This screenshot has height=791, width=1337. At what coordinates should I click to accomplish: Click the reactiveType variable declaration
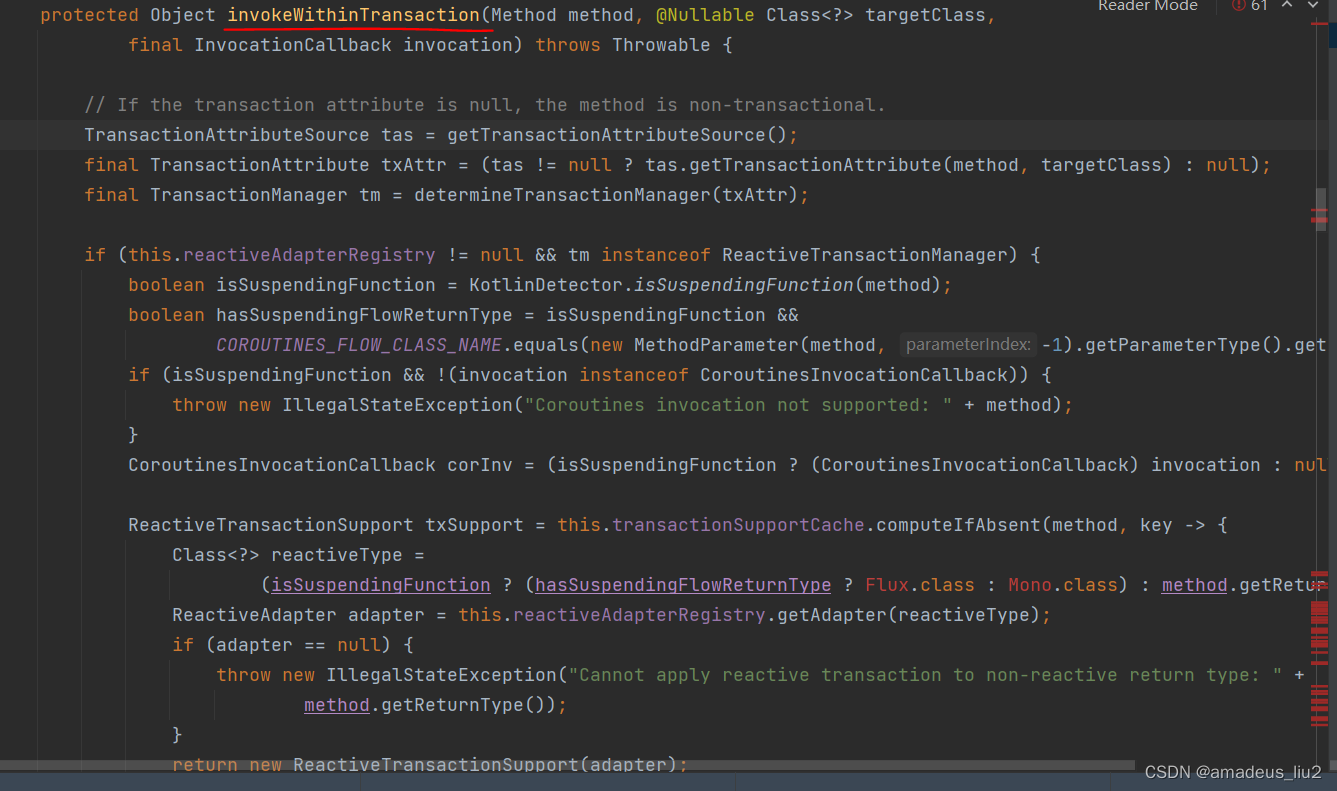(x=337, y=555)
